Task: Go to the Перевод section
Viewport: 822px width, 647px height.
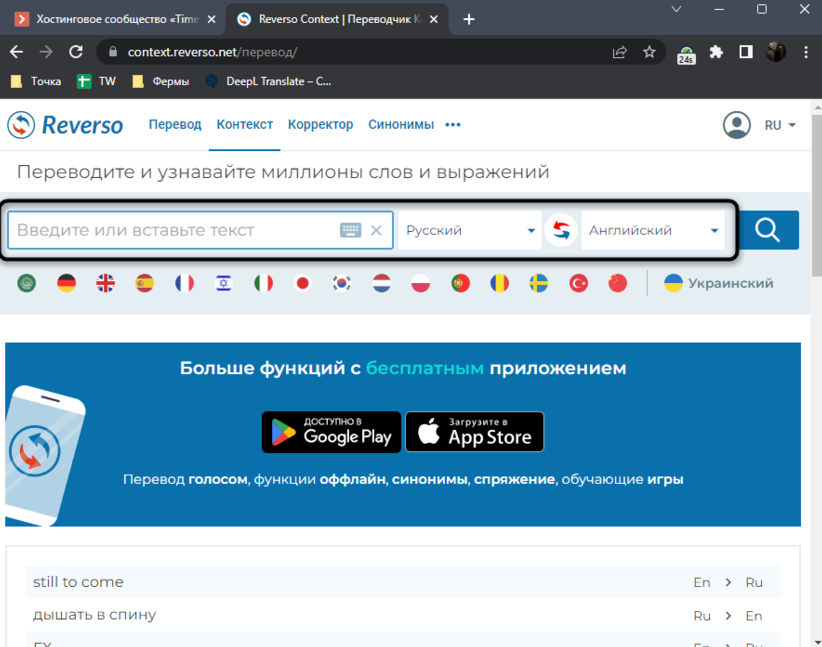Action: coord(175,125)
